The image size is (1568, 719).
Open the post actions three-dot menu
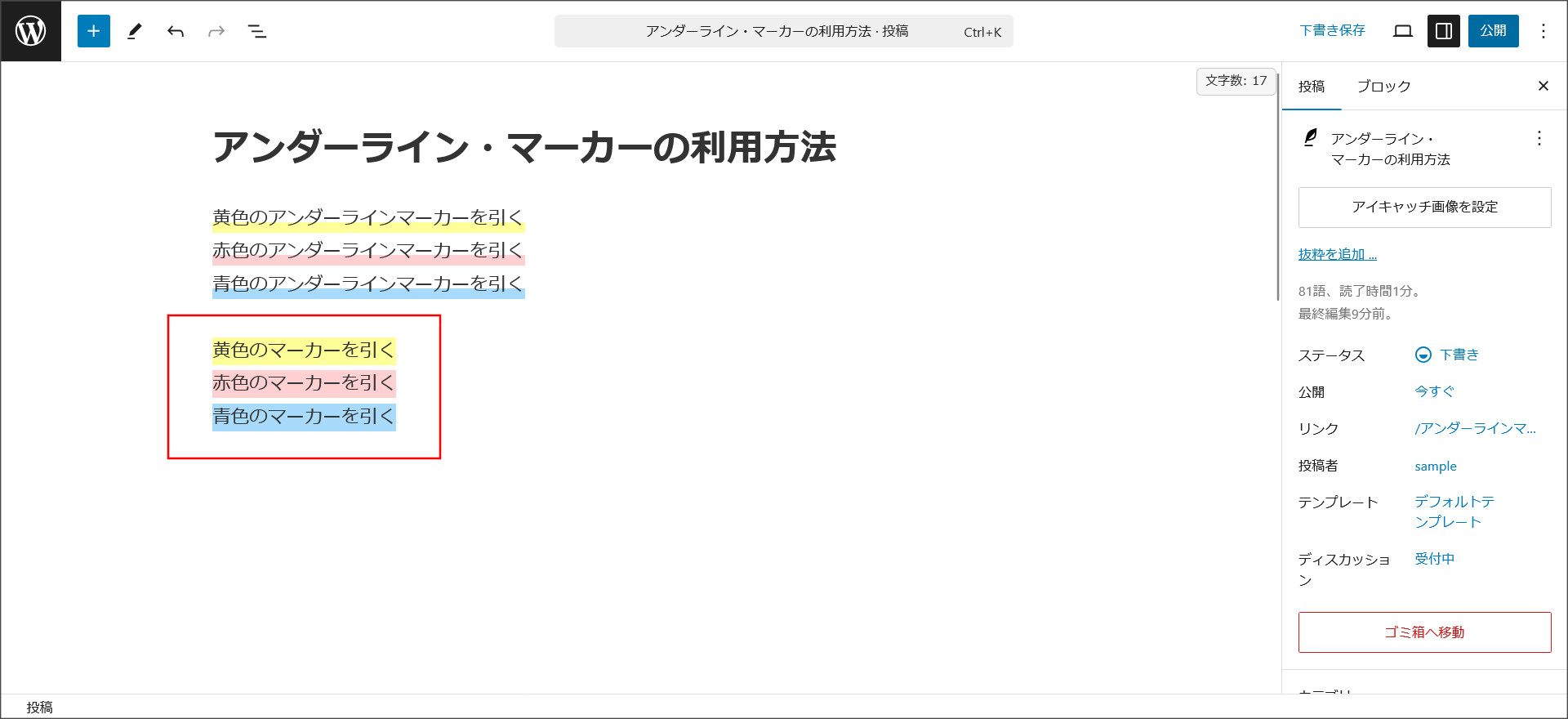tap(1539, 138)
